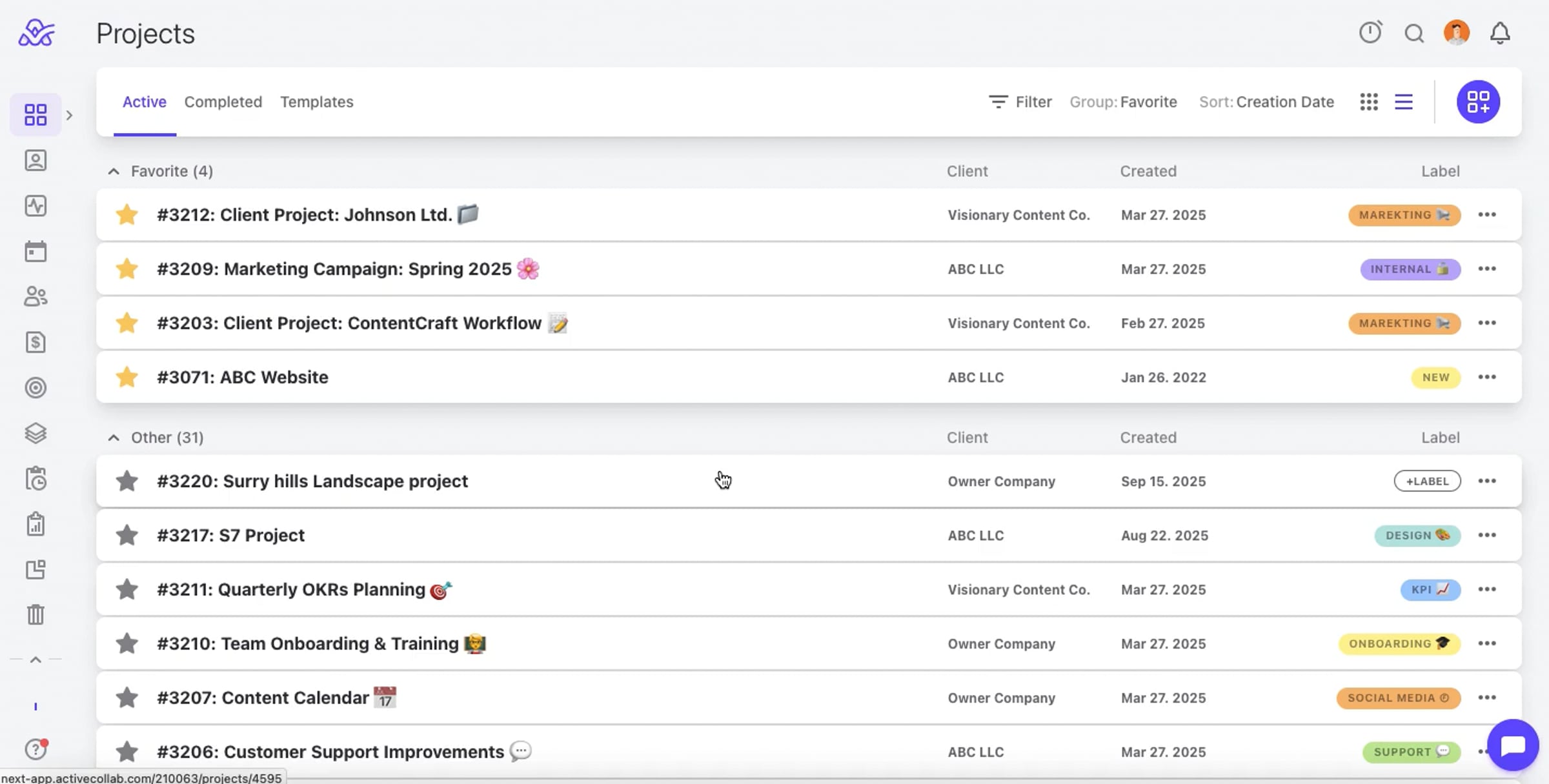Image resolution: width=1549 pixels, height=784 pixels.
Task: Collapse the sidebar bottom section chevron
Action: 35,659
